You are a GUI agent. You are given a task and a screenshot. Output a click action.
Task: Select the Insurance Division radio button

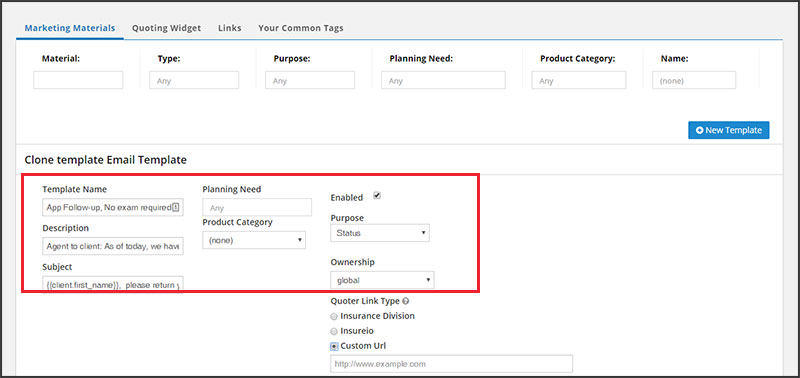334,316
